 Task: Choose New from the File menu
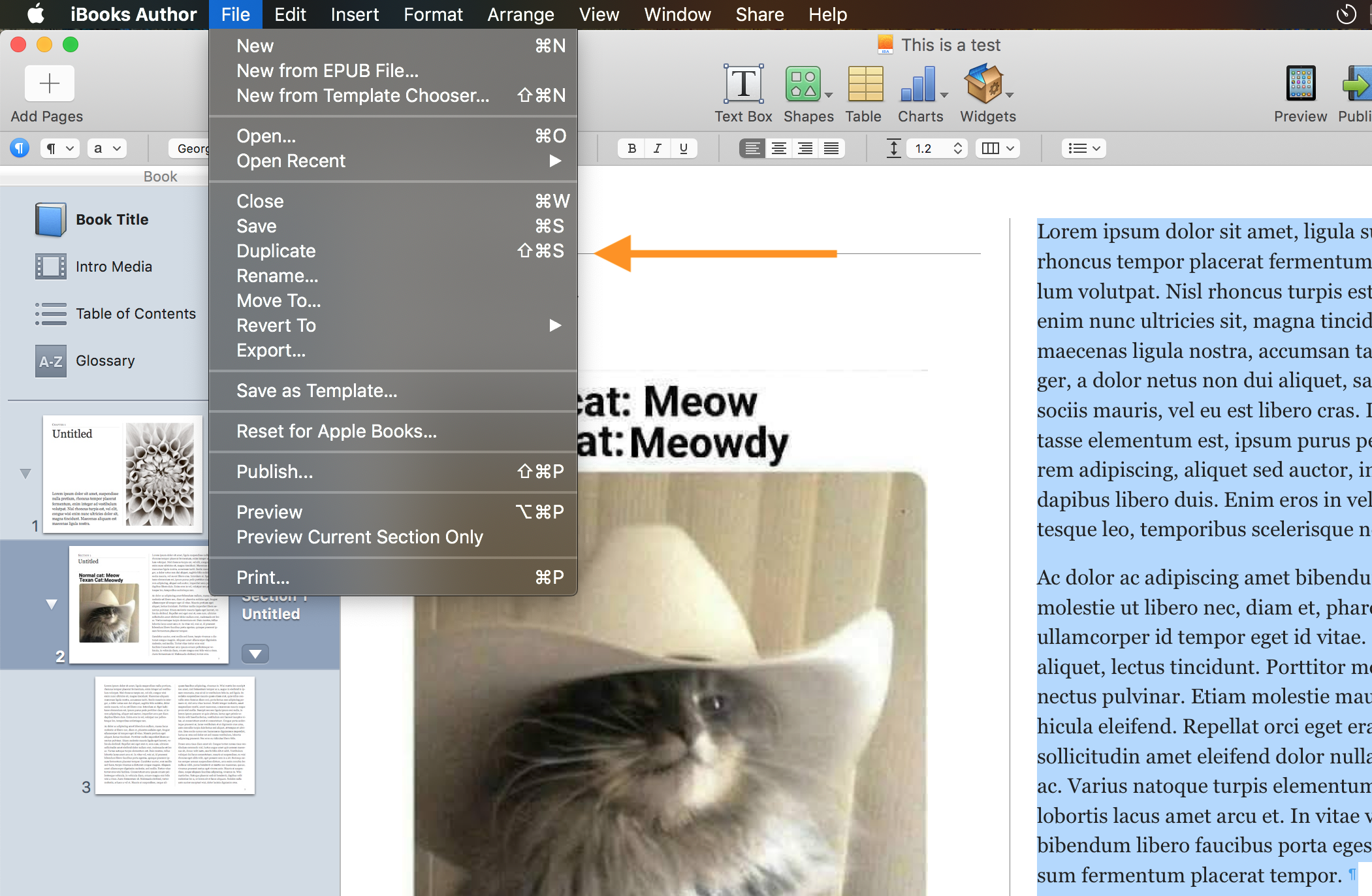tap(393, 46)
